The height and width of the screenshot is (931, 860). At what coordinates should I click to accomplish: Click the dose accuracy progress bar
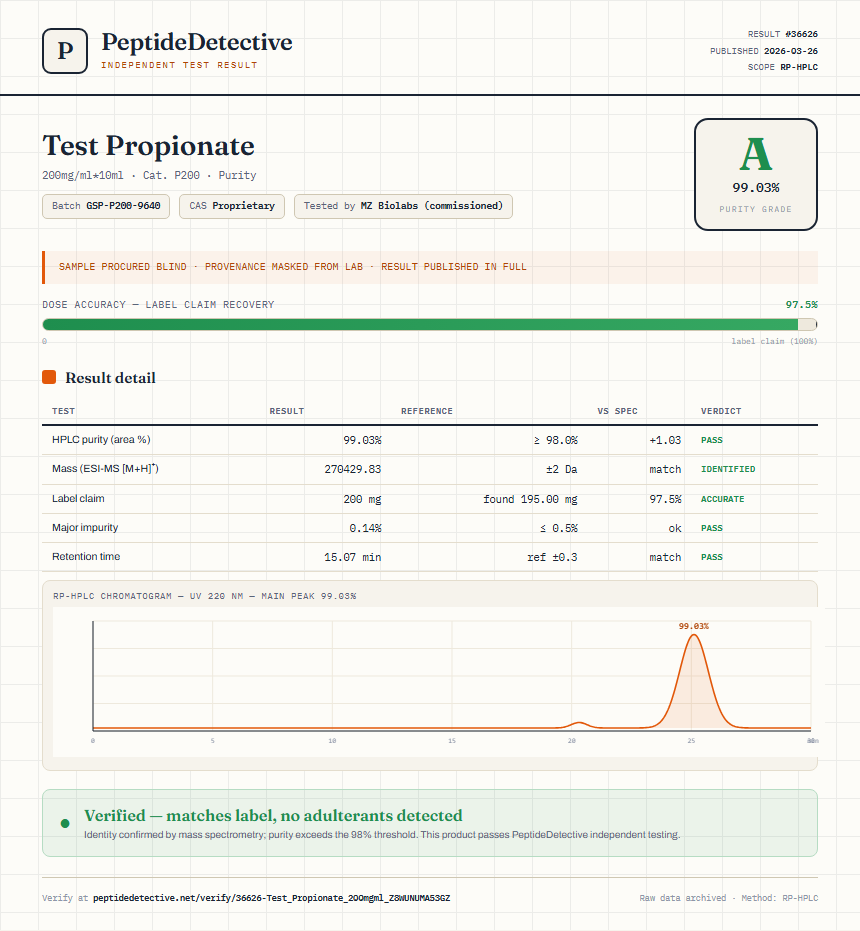430,324
